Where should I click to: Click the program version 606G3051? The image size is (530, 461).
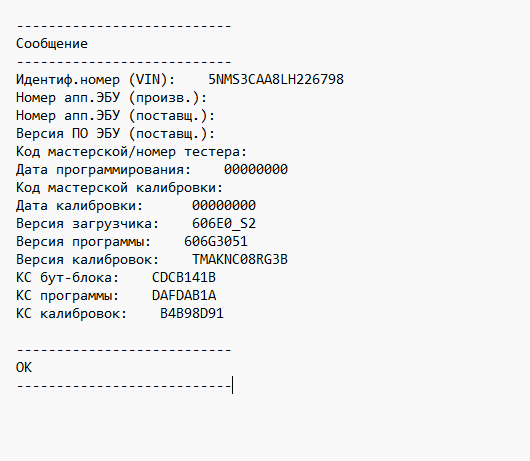pyautogui.click(x=216, y=242)
